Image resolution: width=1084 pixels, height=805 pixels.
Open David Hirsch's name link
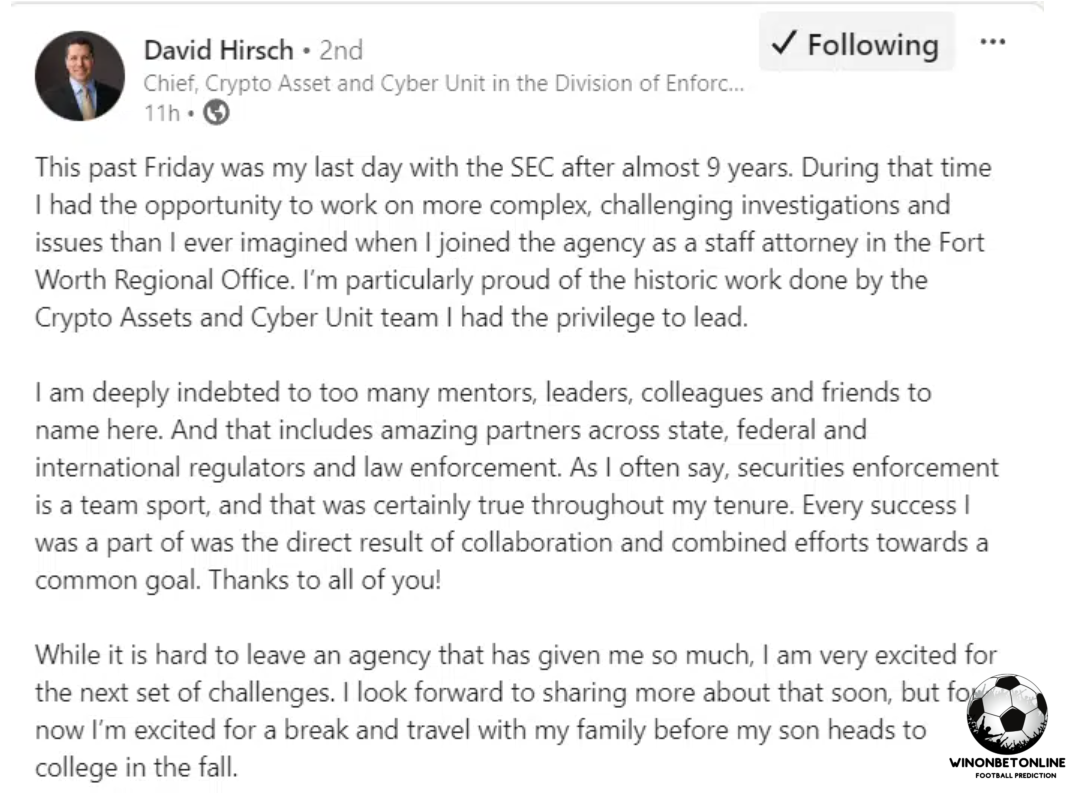218,49
